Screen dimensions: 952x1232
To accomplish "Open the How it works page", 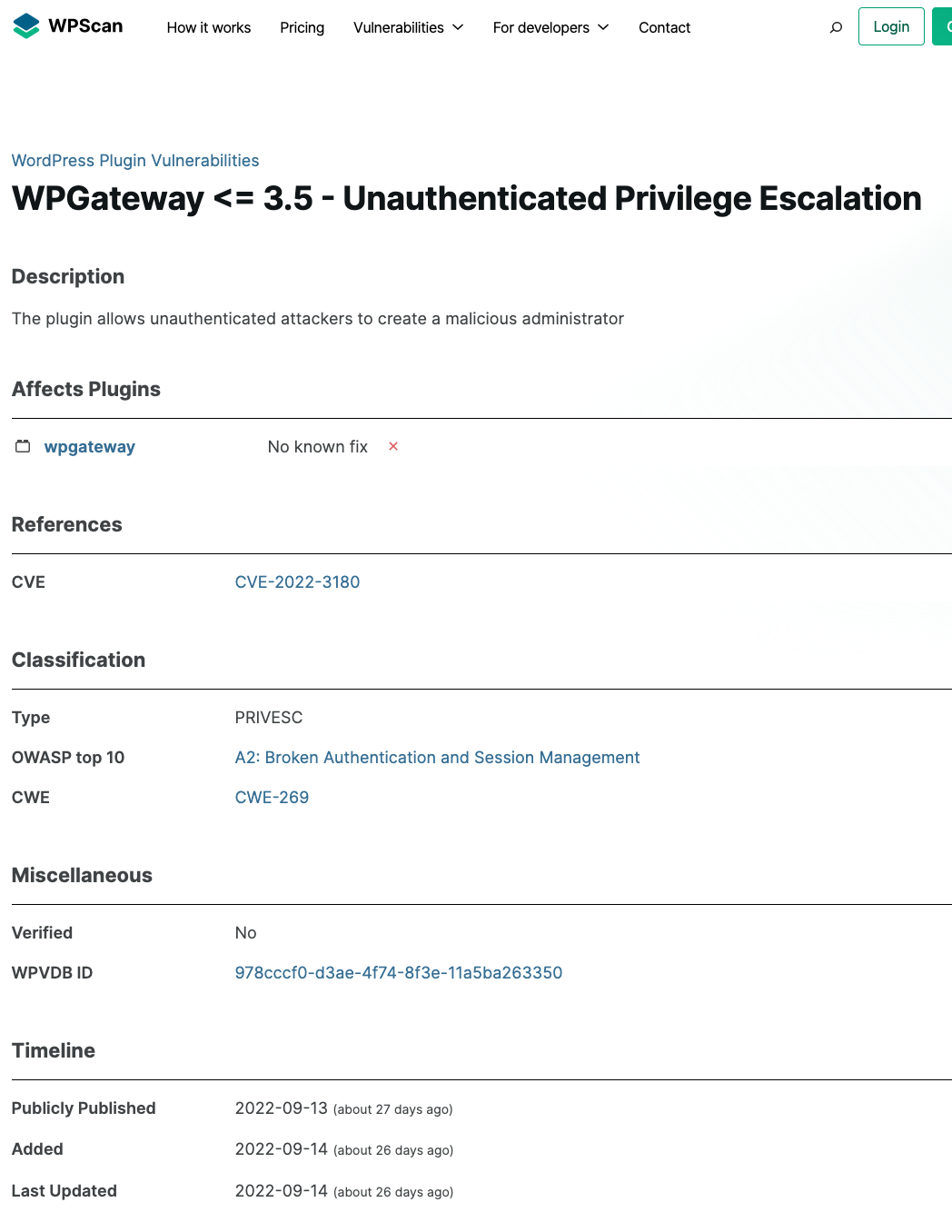I will [x=209, y=27].
